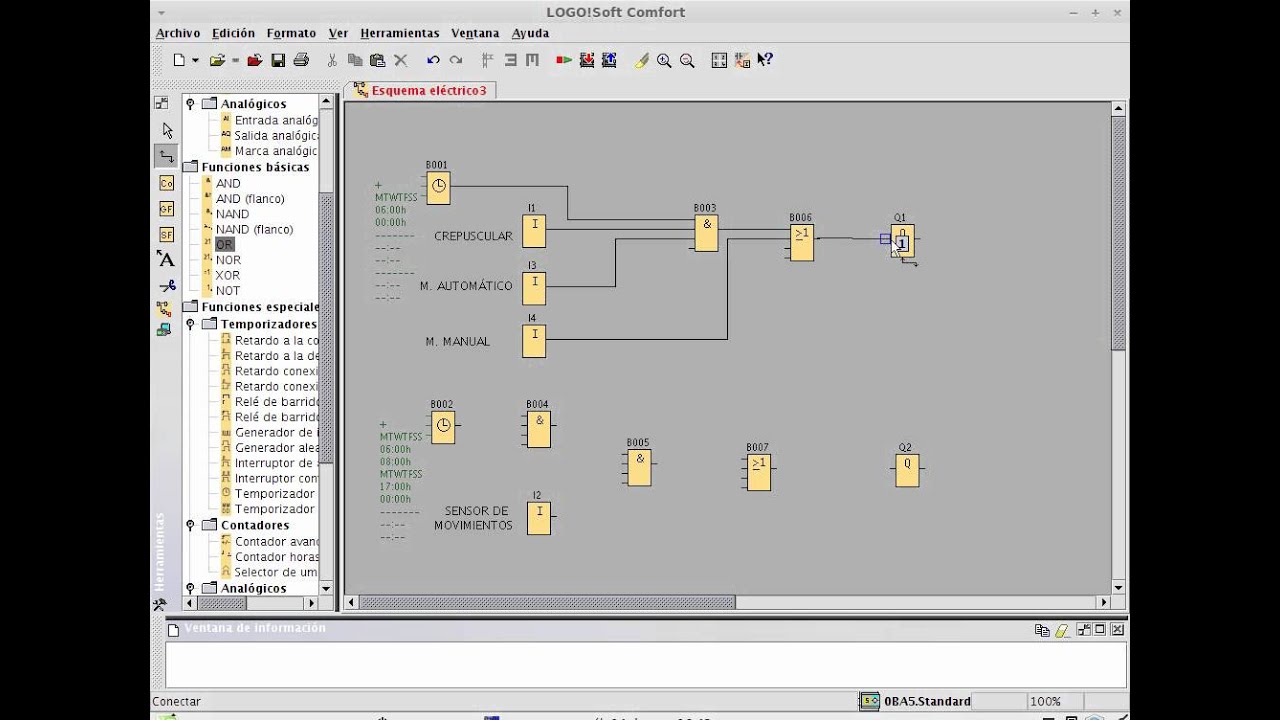Collapse the top Analógicos tree folder
The image size is (1280, 720).
[x=190, y=104]
